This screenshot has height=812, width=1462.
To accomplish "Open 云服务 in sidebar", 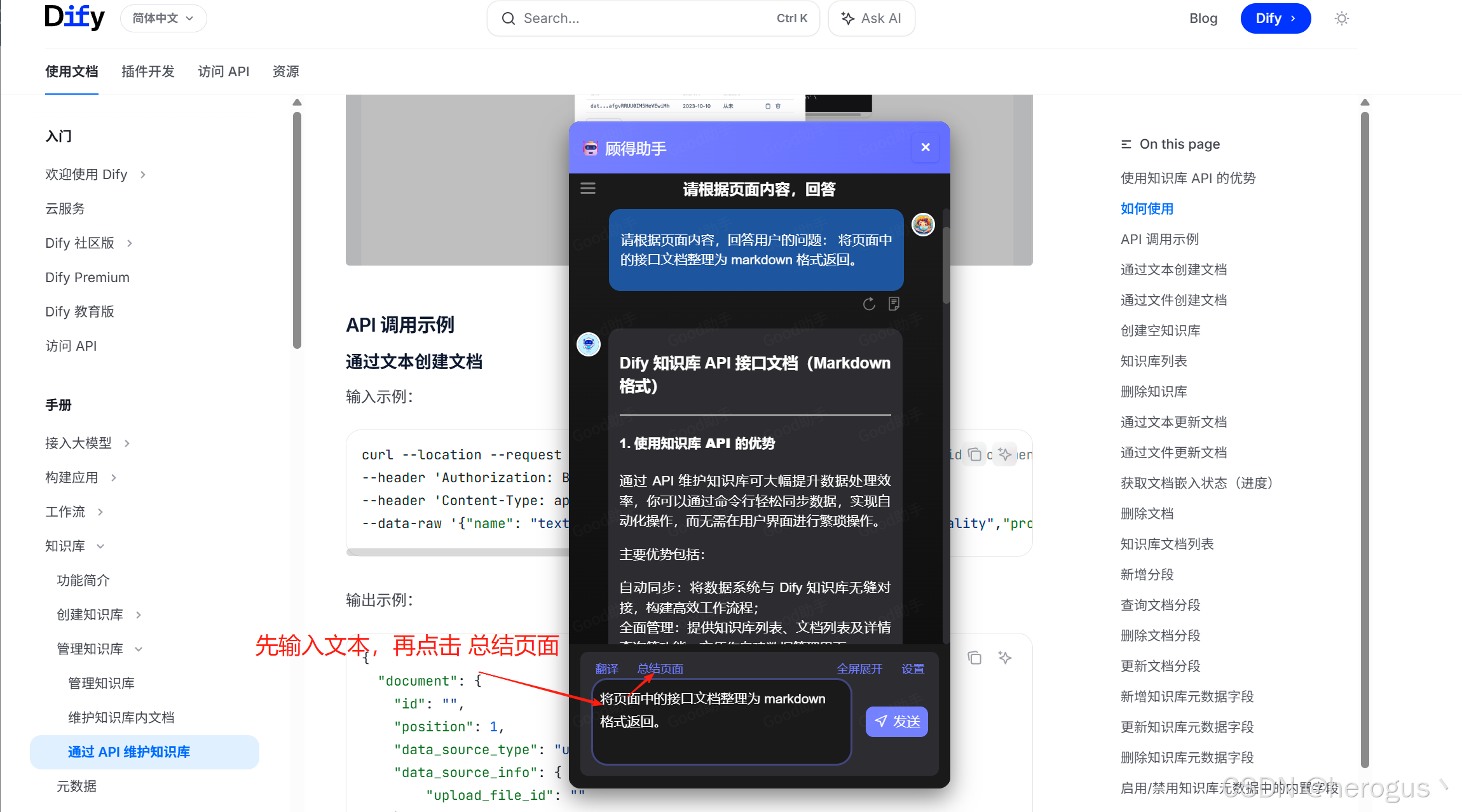I will click(x=64, y=208).
